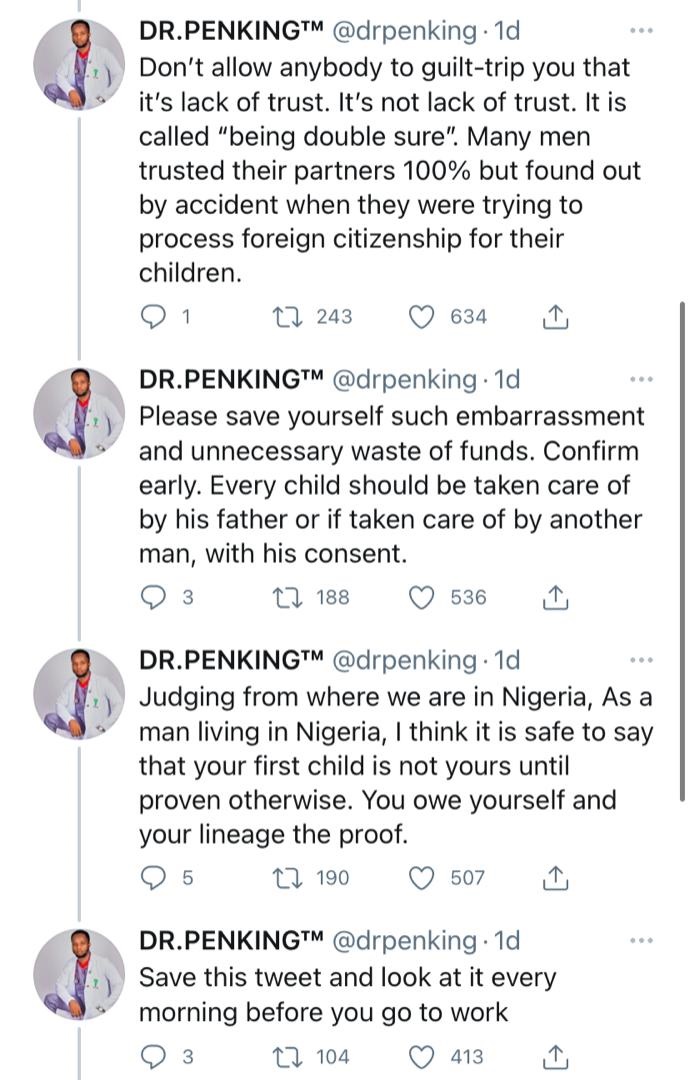Open avatar beside "Save this tweet" post

coord(79,974)
